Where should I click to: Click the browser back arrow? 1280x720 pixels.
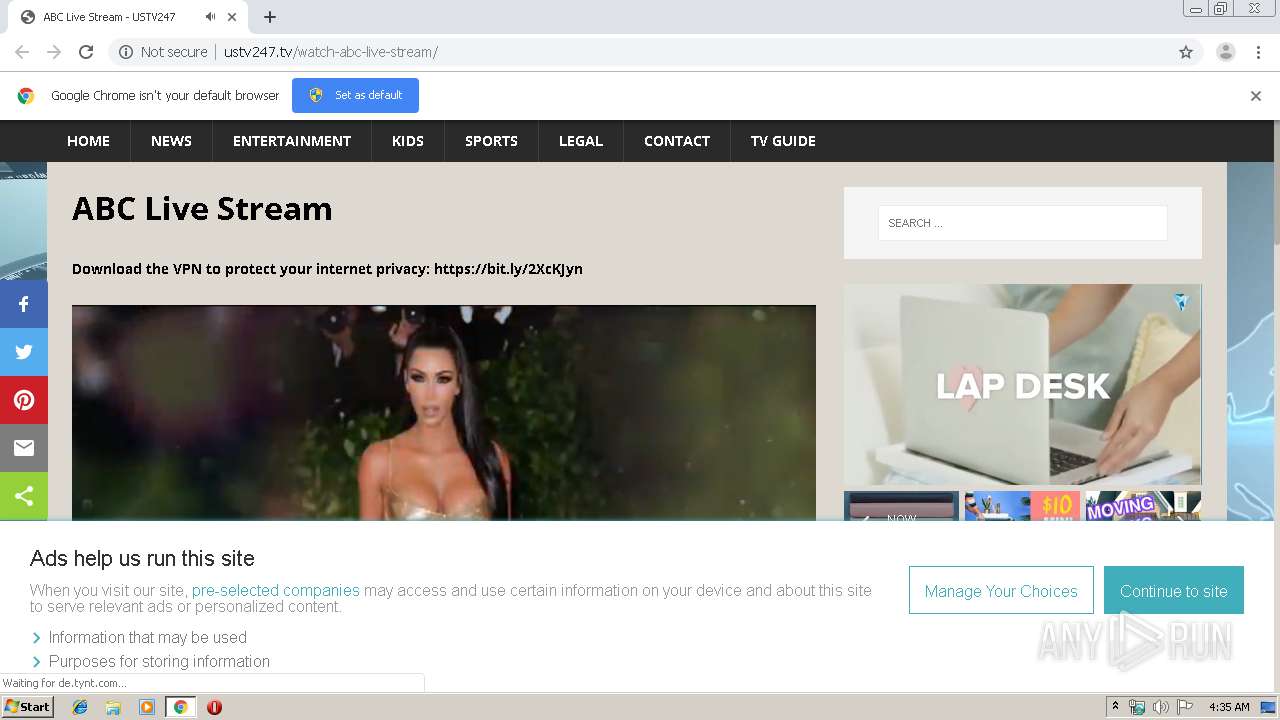coord(22,52)
